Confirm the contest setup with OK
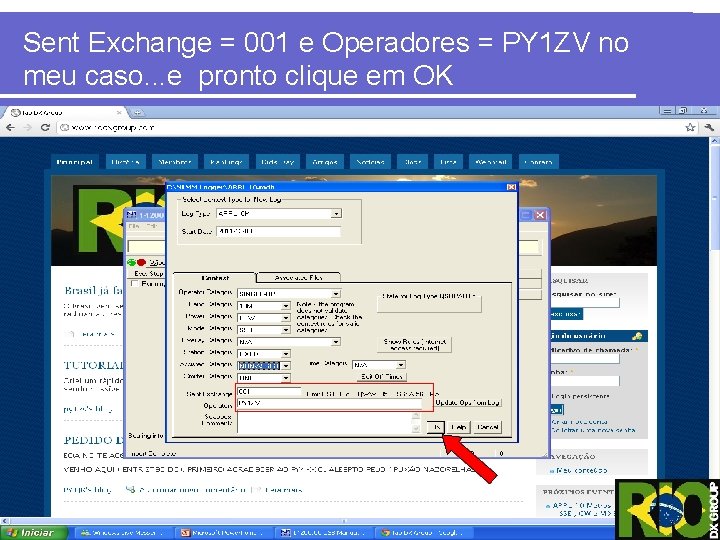This screenshot has width=720, height=540. (436, 428)
